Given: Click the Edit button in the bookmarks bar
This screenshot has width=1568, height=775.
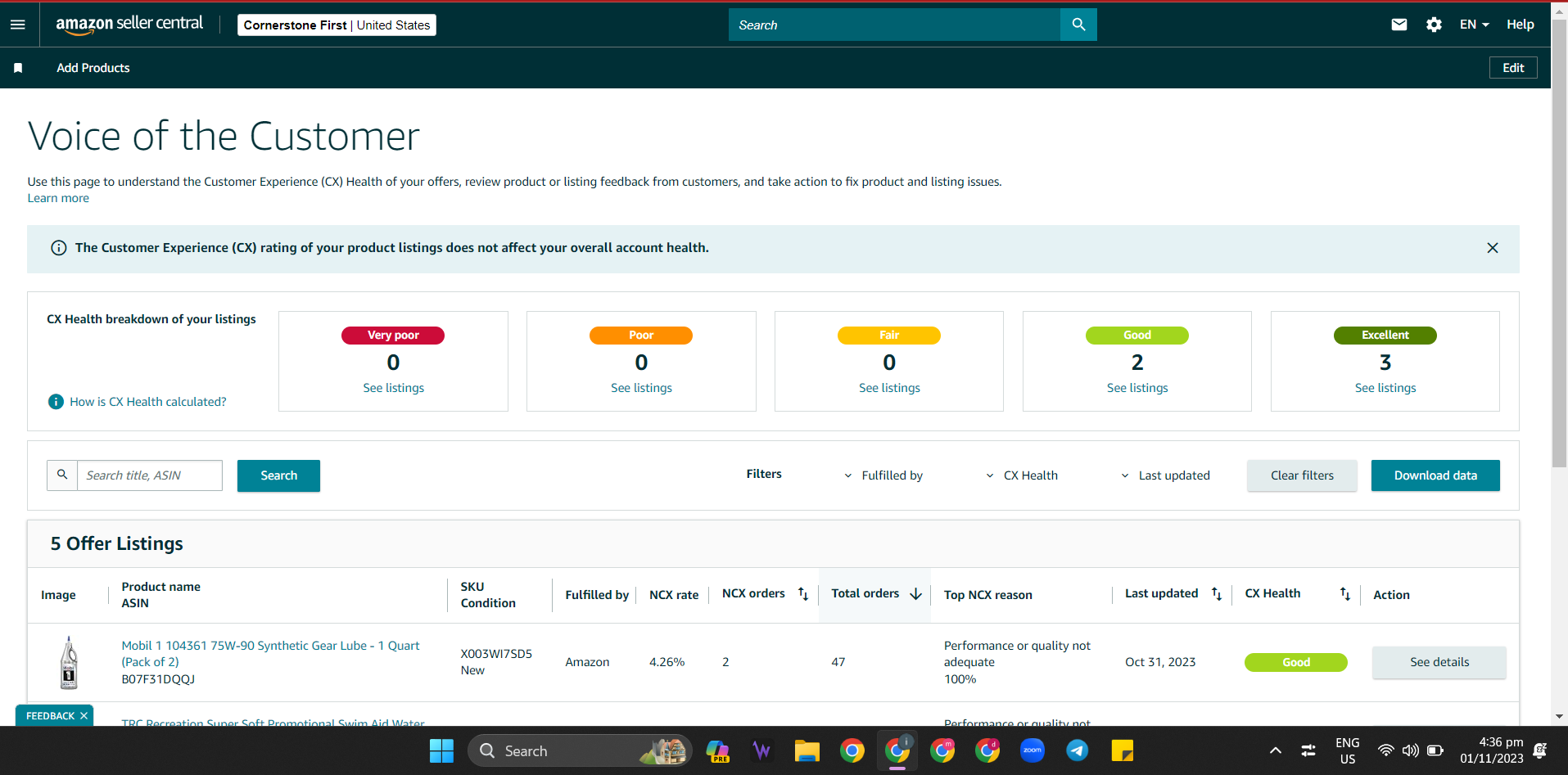Looking at the screenshot, I should point(1513,68).
